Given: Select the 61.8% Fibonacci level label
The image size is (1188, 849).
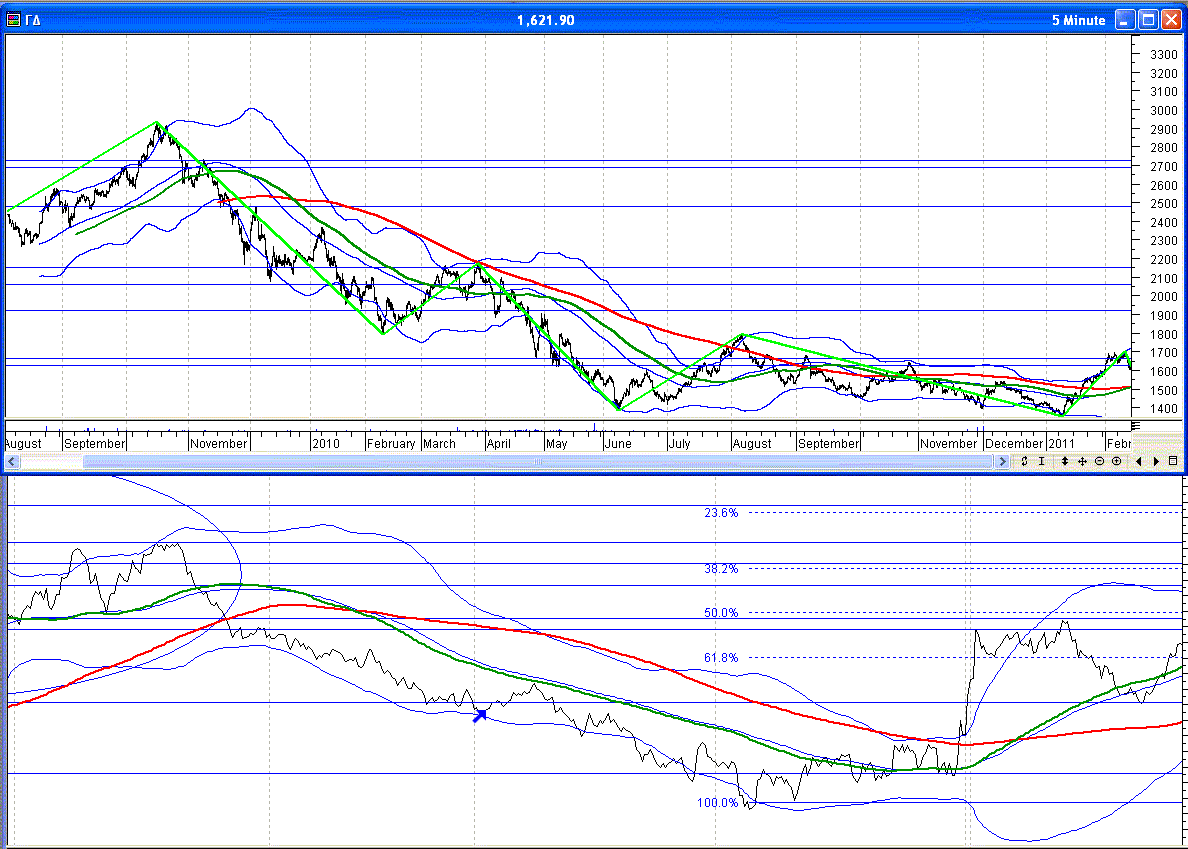Looking at the screenshot, I should pos(721,658).
